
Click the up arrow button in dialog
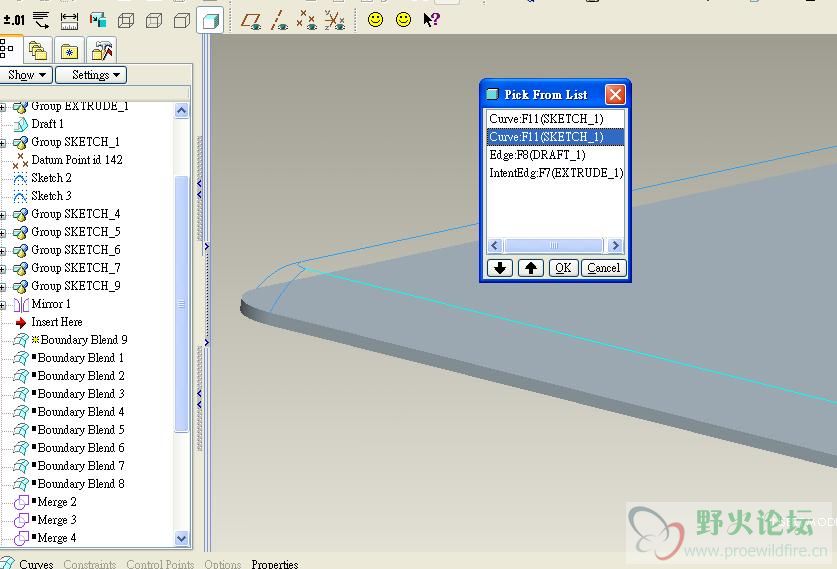(x=531, y=268)
